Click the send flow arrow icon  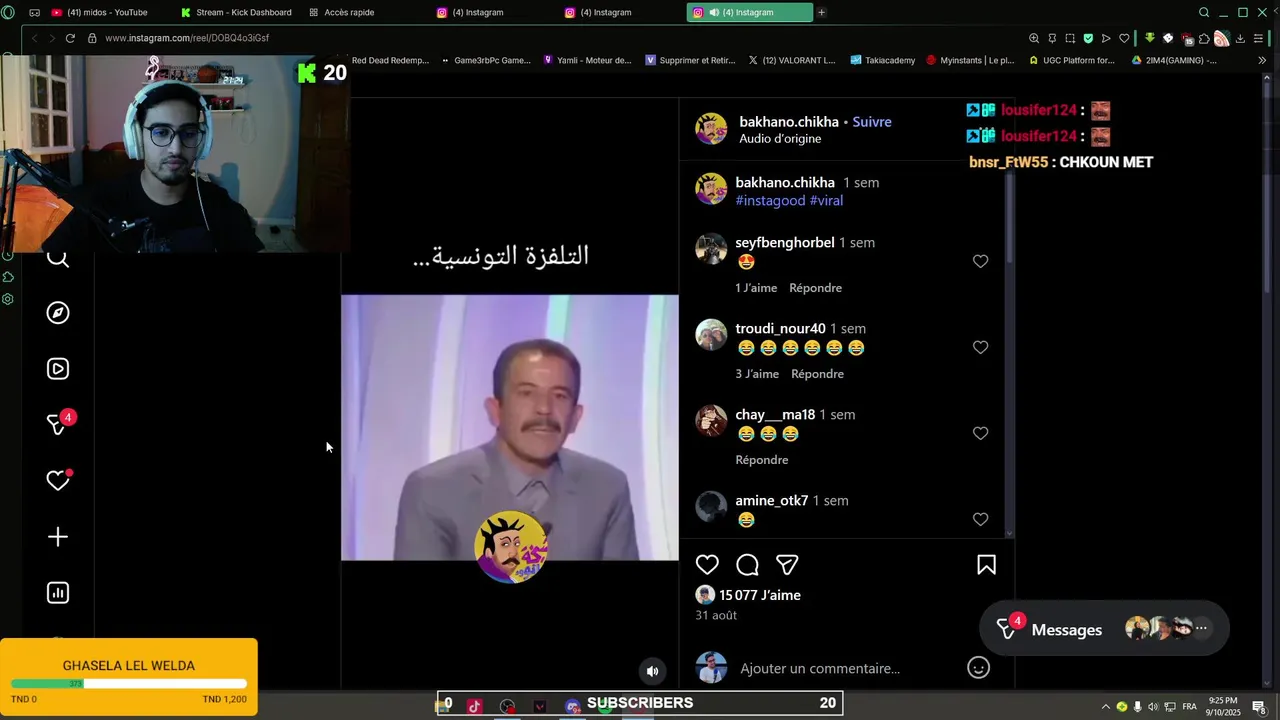point(1106,38)
